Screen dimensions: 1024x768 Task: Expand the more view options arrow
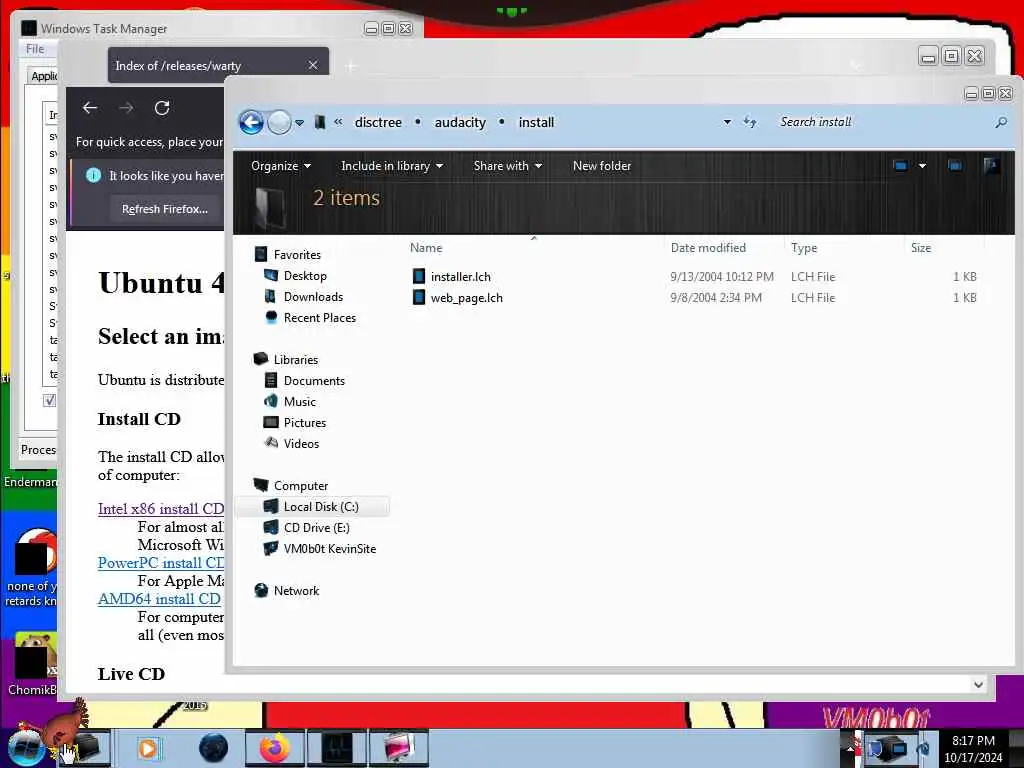[x=922, y=166]
